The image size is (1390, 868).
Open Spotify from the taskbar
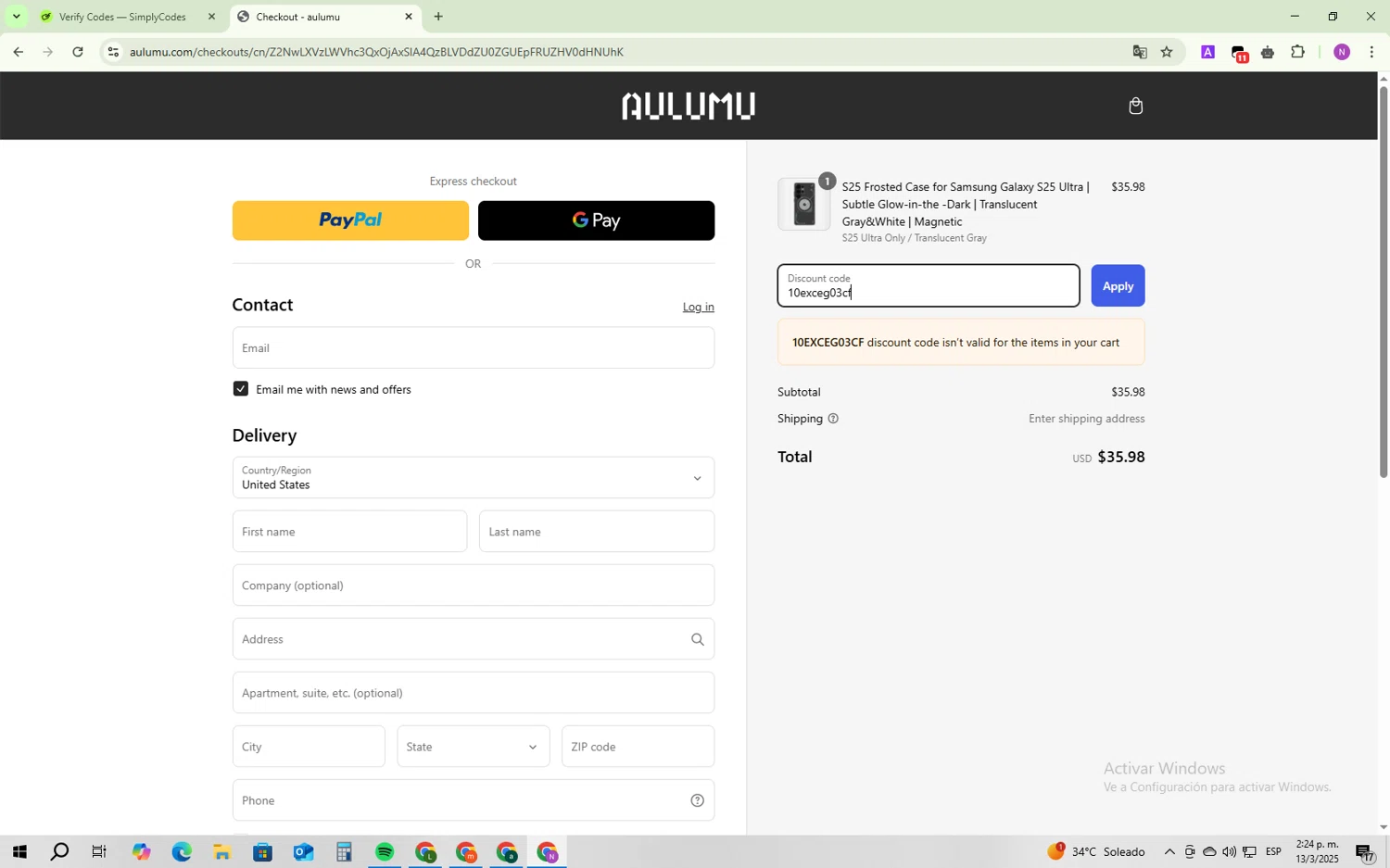[385, 852]
